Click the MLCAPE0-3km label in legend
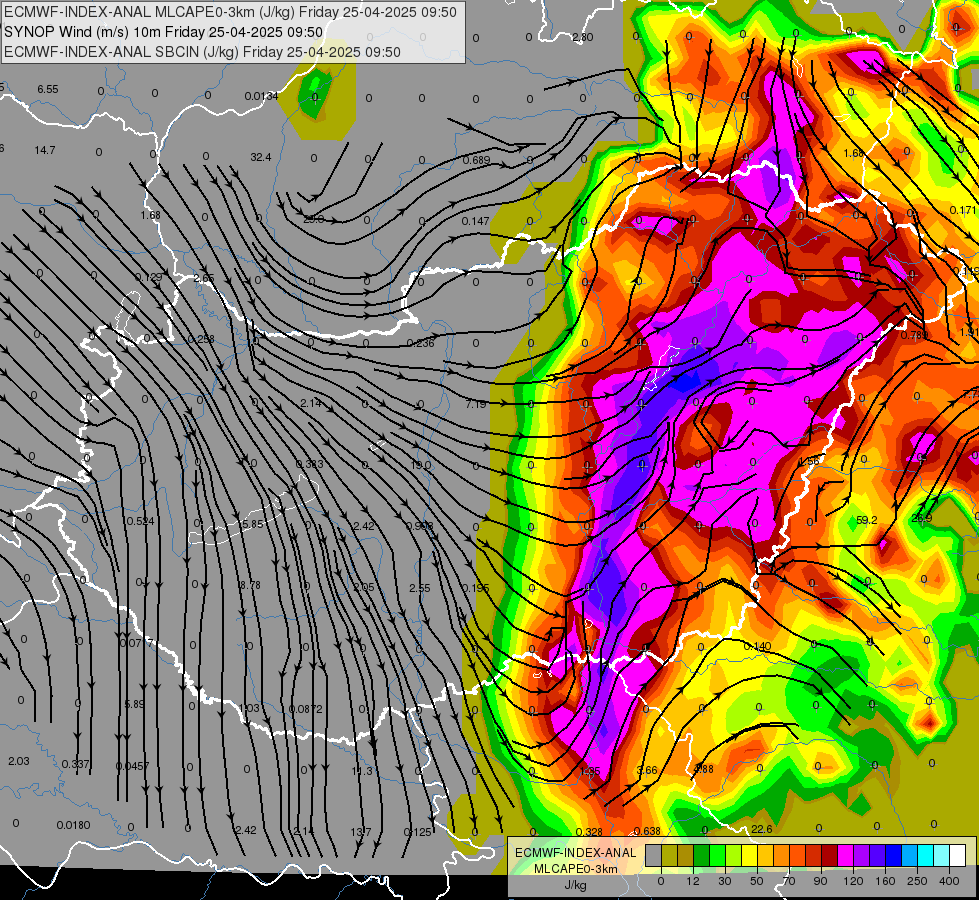This screenshot has height=900, width=979. (x=576, y=869)
